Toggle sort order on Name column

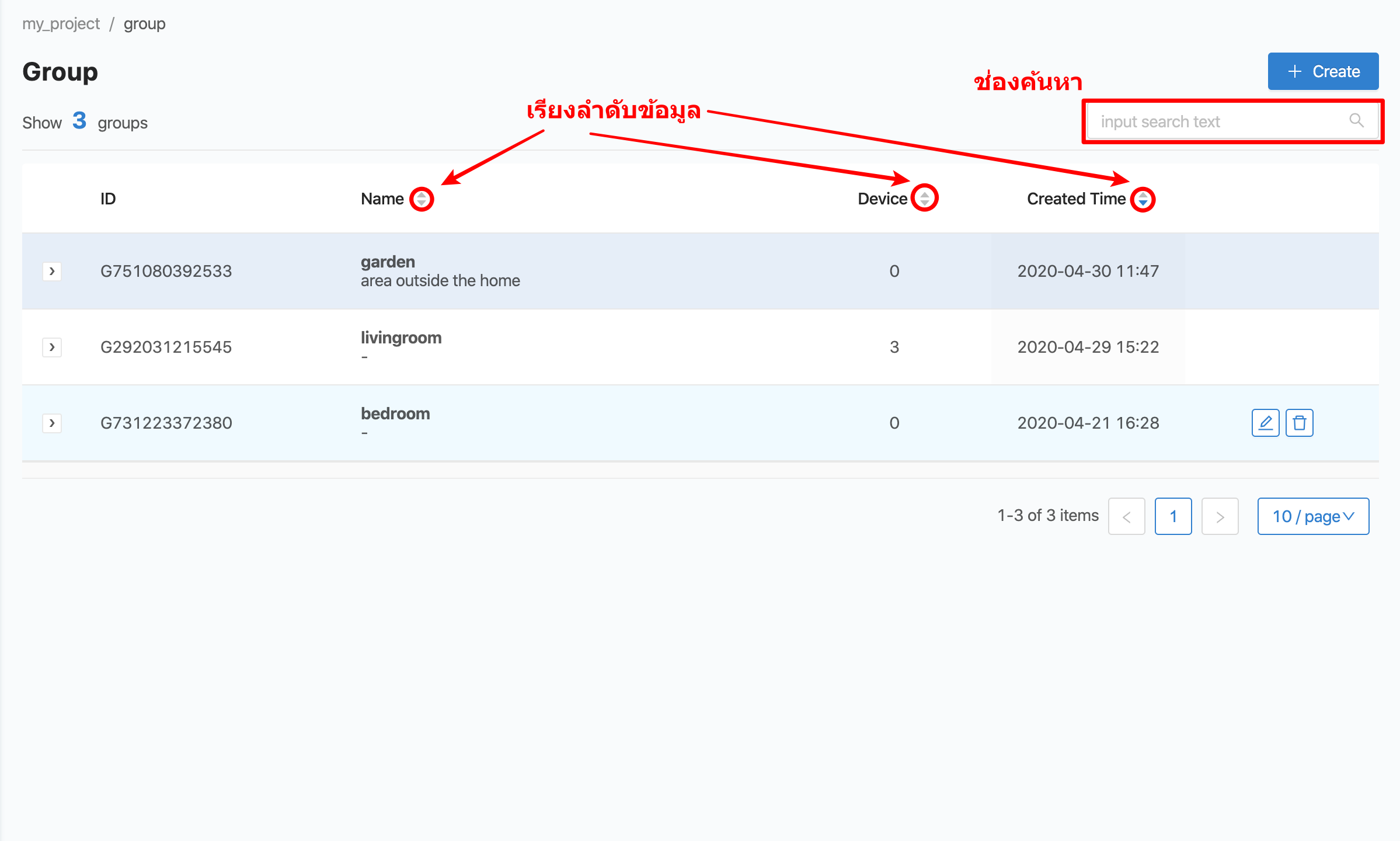421,198
